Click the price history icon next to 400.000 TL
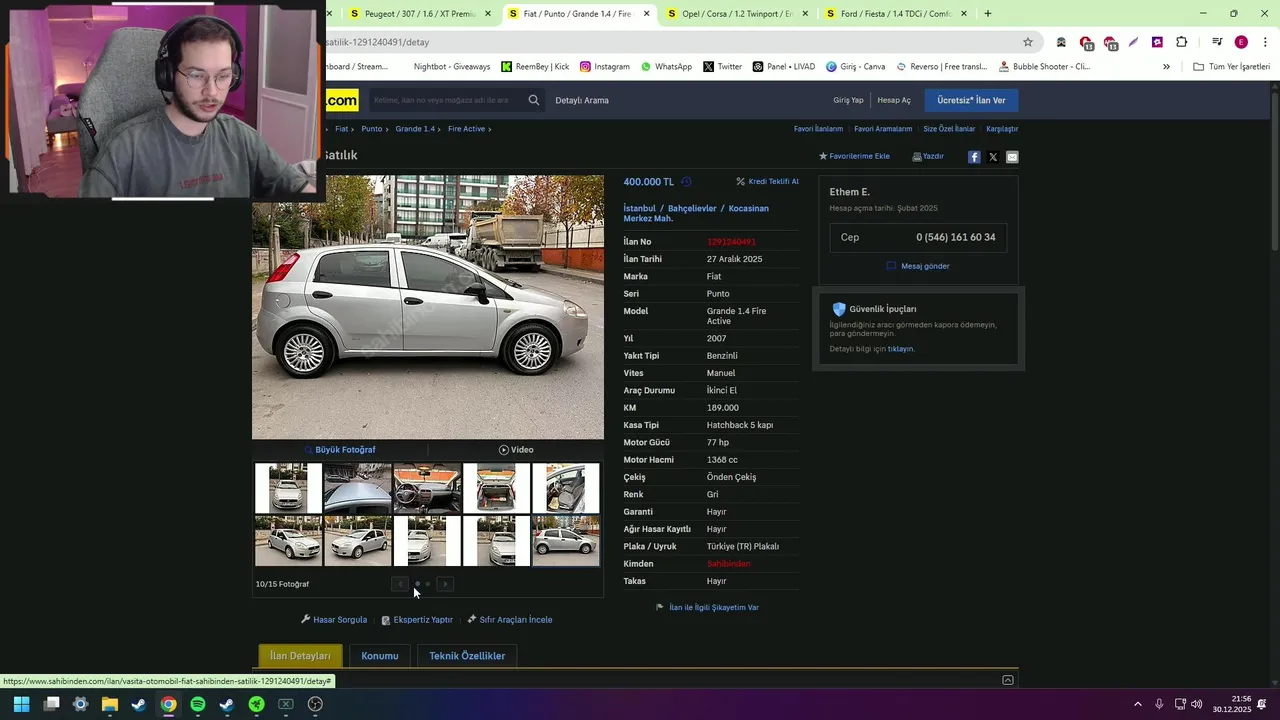Screen dimensions: 1280x720 point(686,182)
